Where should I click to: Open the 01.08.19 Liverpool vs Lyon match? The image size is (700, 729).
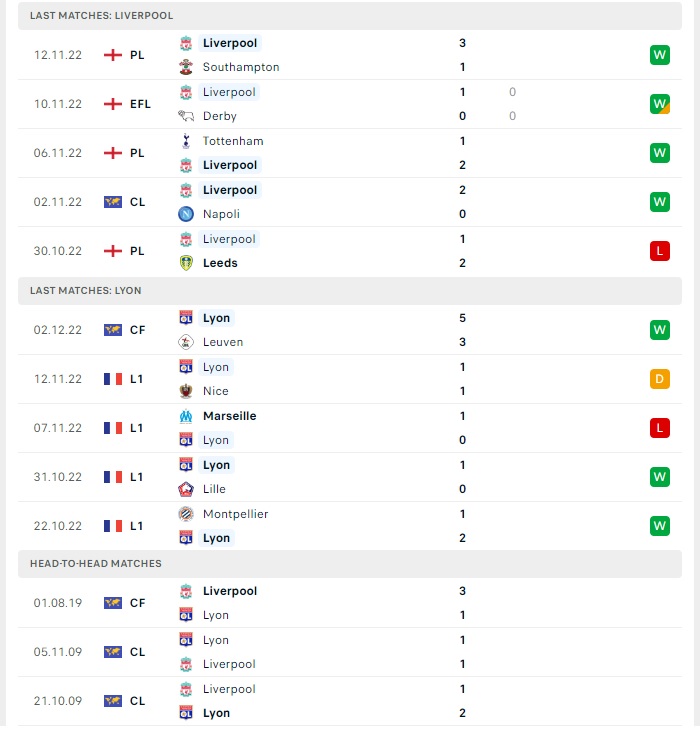tap(350, 603)
